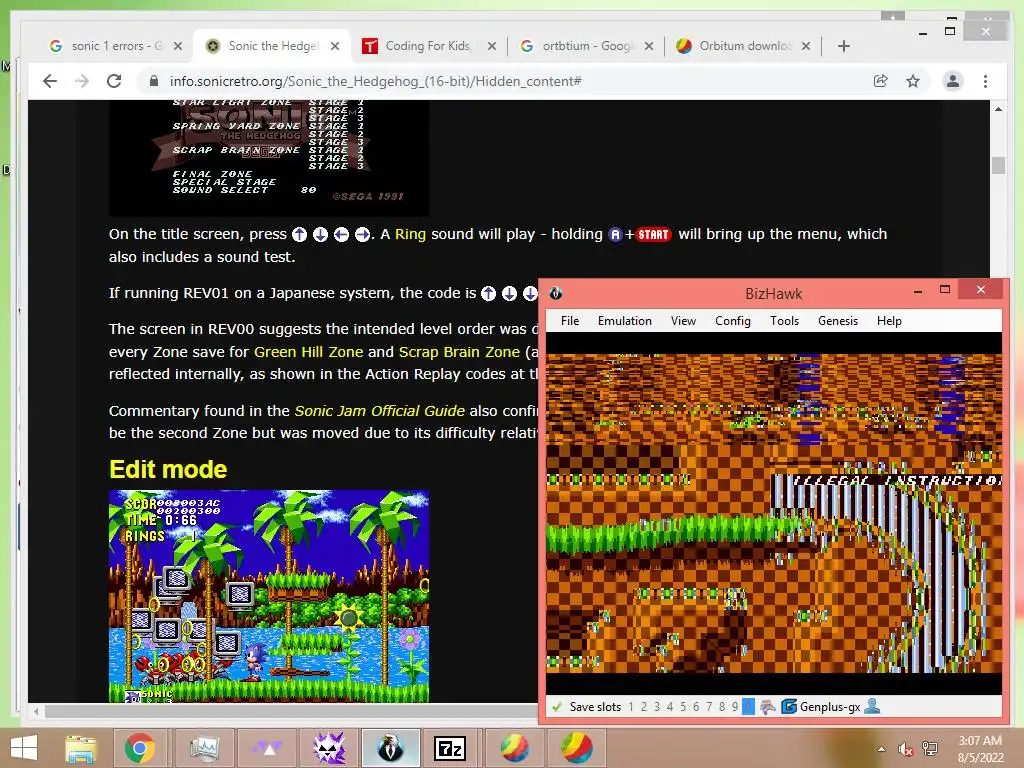Image resolution: width=1024 pixels, height=768 pixels.
Task: Click the vertical scrollbar thumb
Action: (x=999, y=165)
